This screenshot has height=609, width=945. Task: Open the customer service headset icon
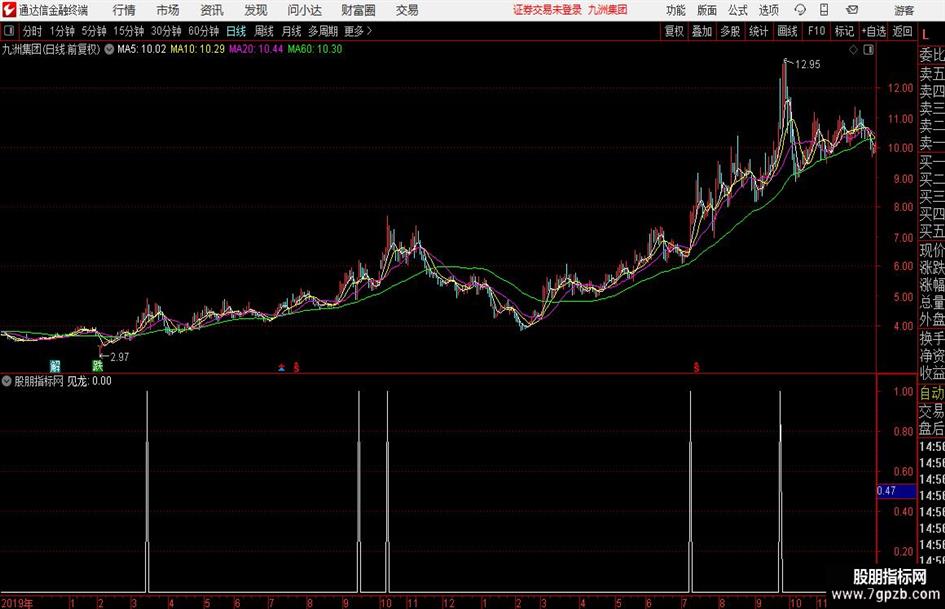coord(800,10)
